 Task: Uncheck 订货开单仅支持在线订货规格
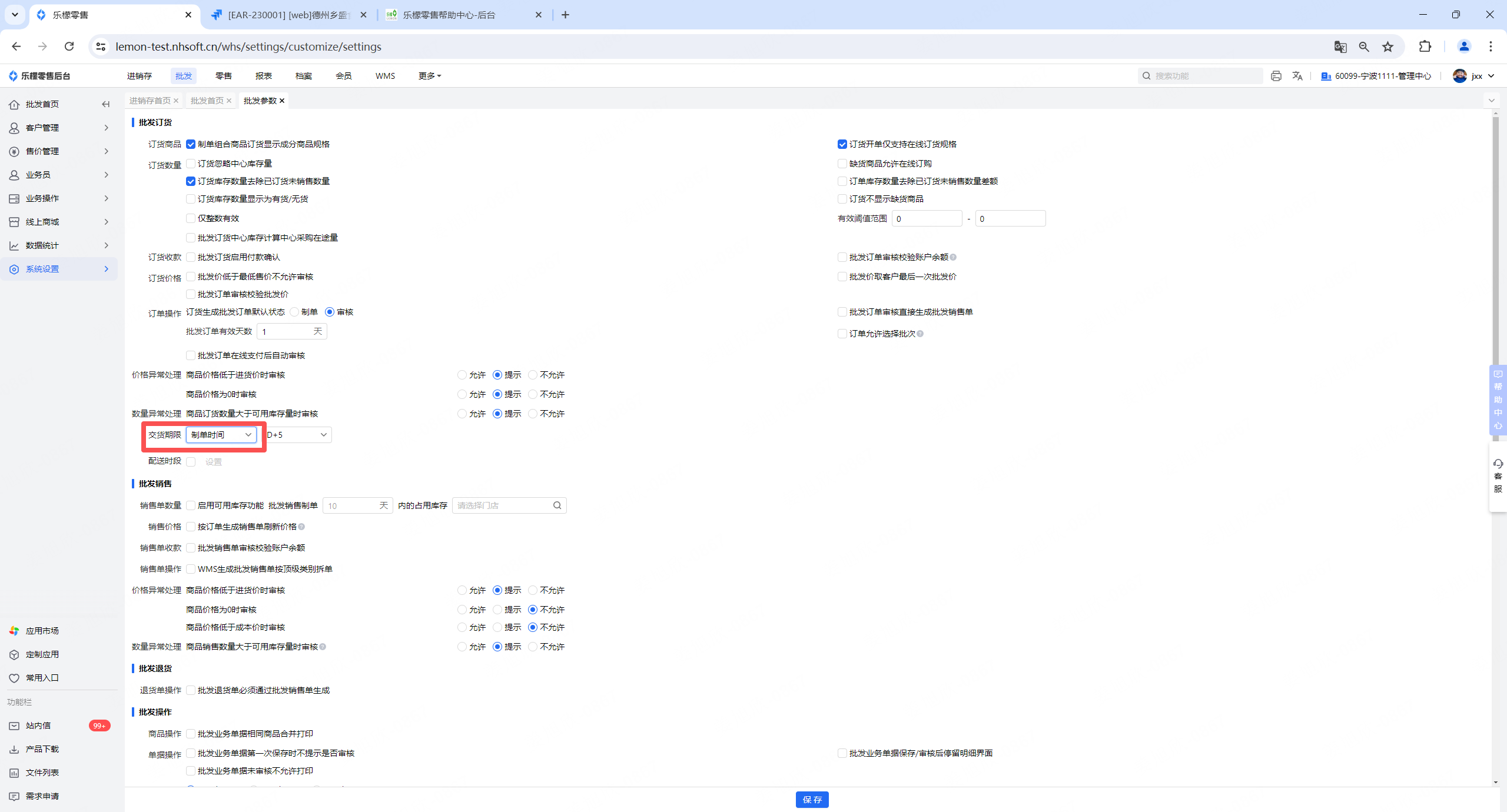(842, 144)
